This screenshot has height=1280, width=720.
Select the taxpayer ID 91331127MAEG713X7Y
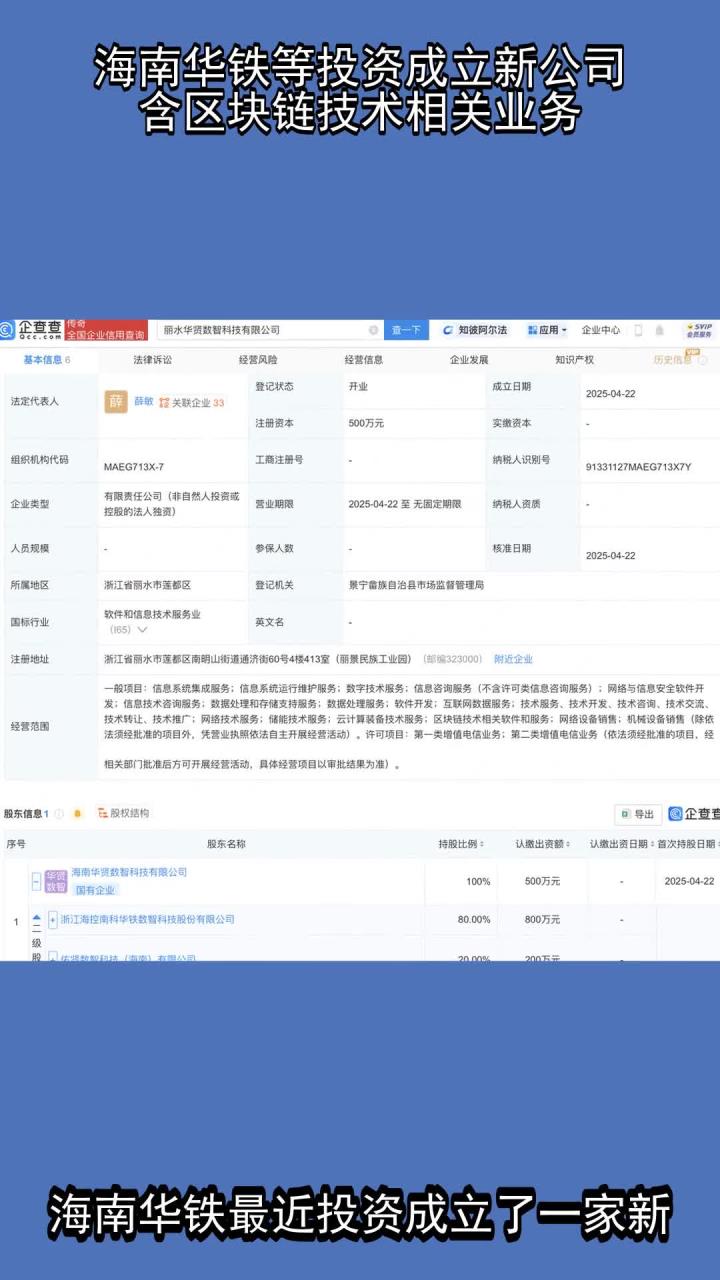pos(639,467)
